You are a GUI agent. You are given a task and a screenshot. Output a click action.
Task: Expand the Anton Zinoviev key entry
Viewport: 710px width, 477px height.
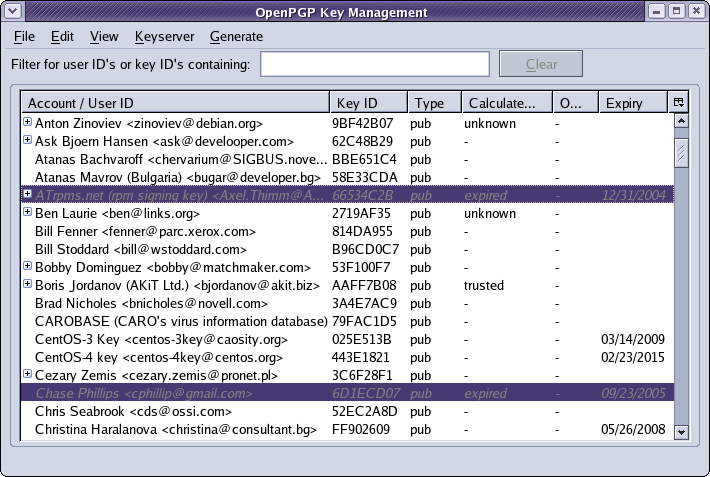[28, 122]
